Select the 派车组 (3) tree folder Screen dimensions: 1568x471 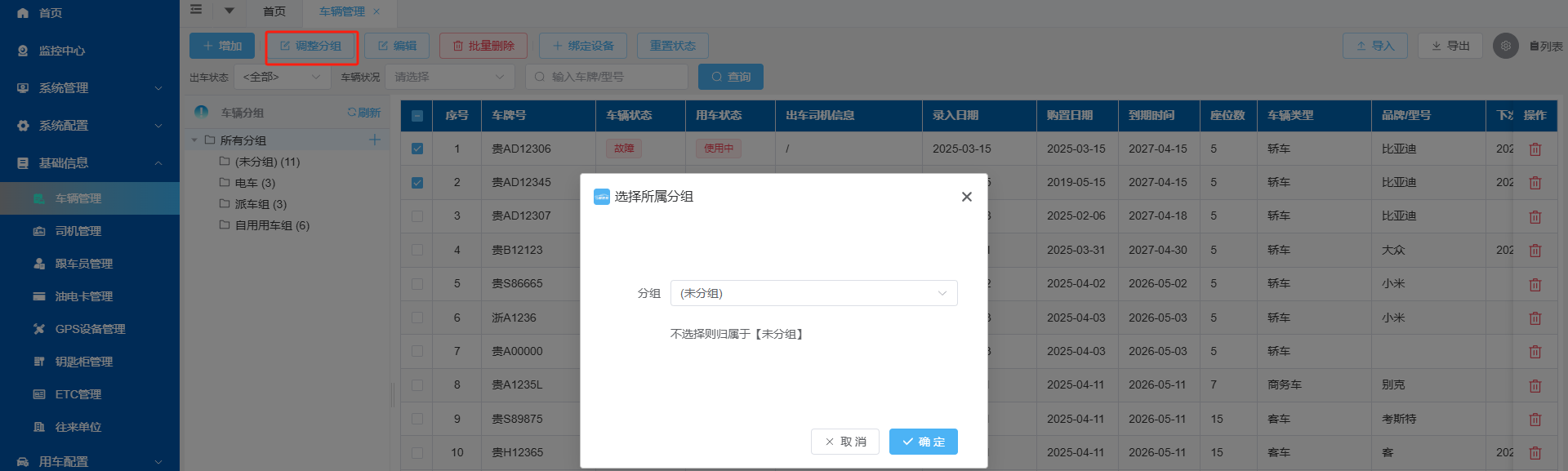click(260, 204)
